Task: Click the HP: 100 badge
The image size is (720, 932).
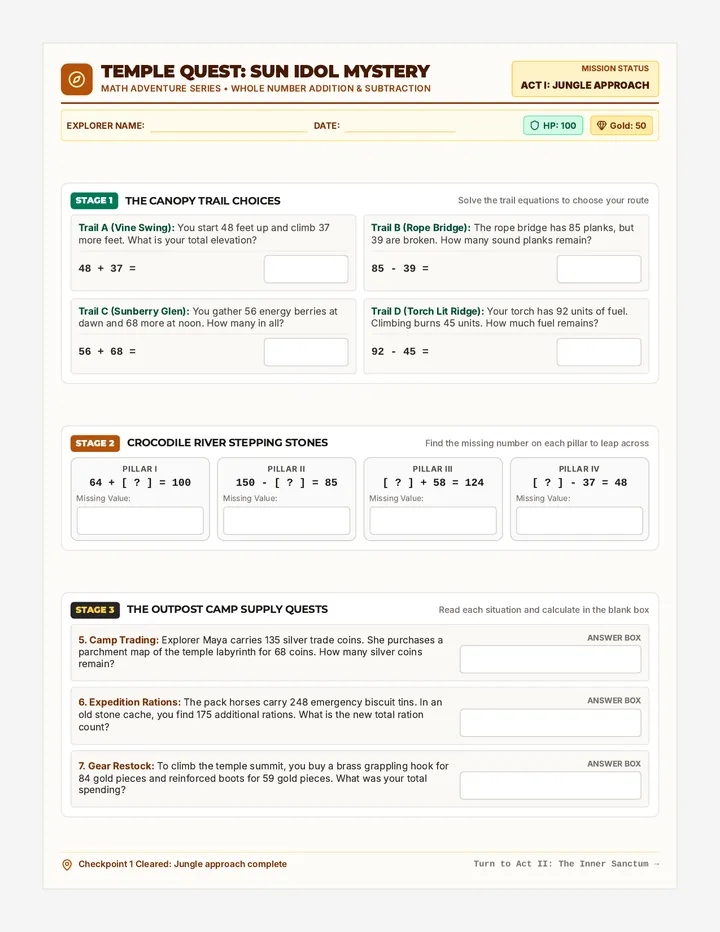Action: (x=553, y=125)
